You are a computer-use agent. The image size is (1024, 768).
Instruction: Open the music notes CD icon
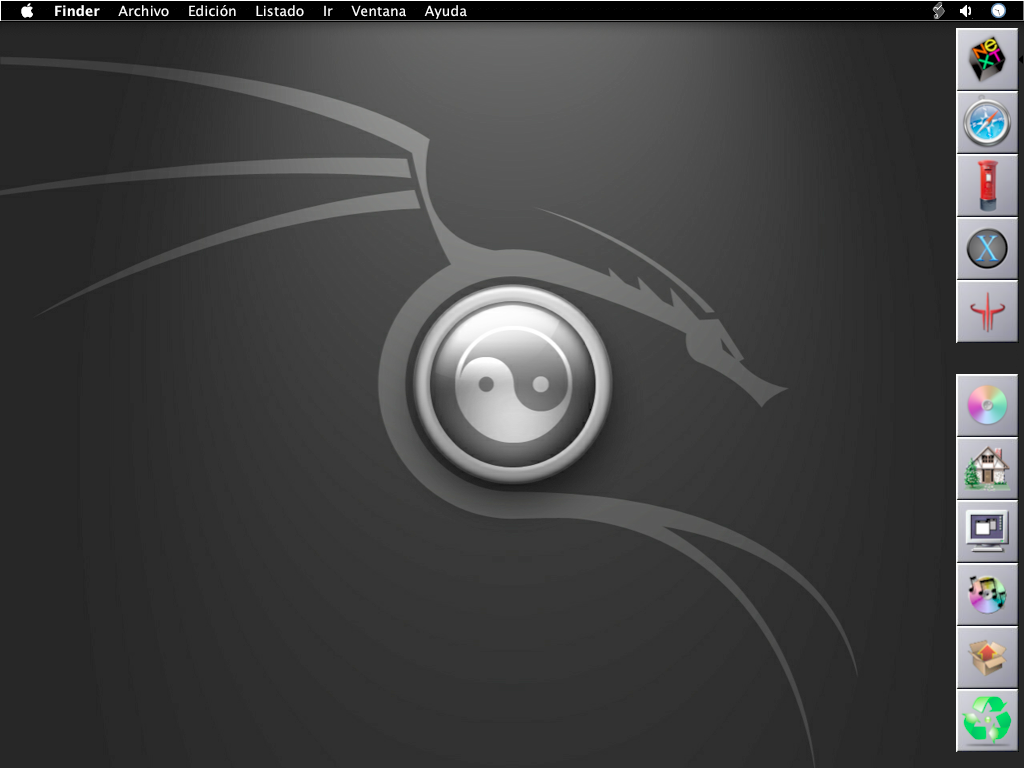coord(987,594)
